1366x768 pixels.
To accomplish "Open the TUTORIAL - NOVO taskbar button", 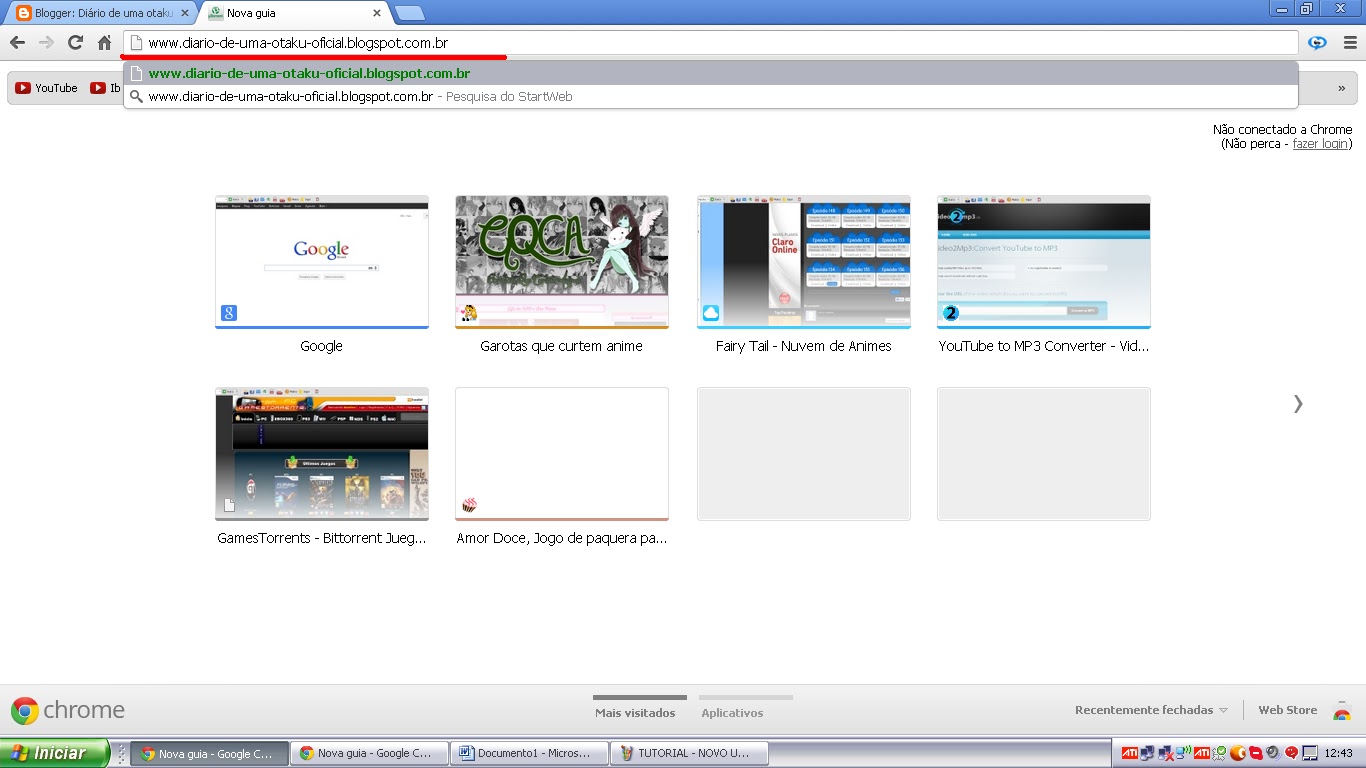I will [689, 754].
